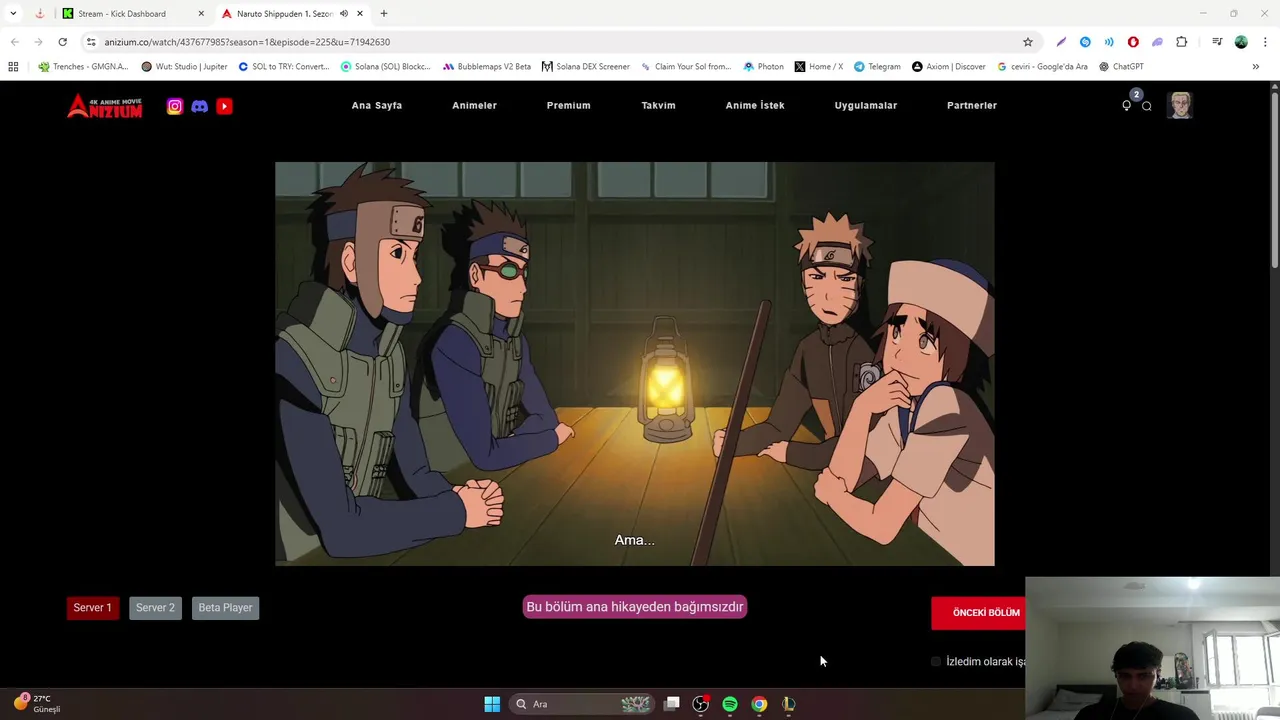This screenshot has width=1280, height=720.
Task: Open the Chrome three-dot menu
Action: pyautogui.click(x=1264, y=42)
